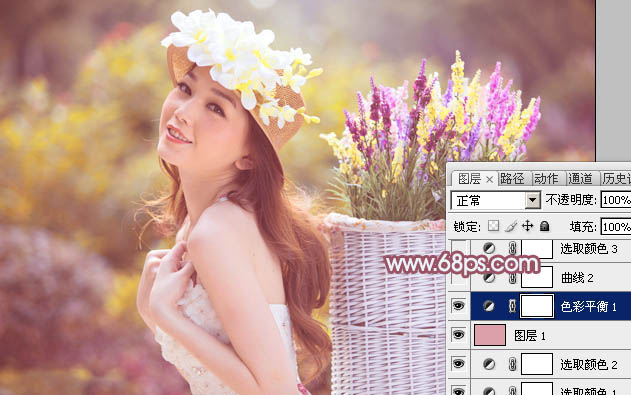Click the 不透明度 opacity value field

(x=616, y=200)
